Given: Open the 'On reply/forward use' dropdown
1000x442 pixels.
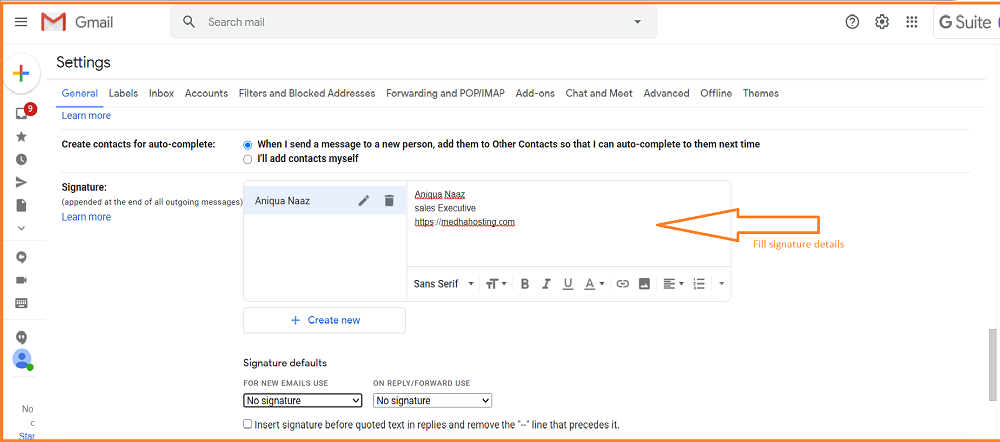Looking at the screenshot, I should point(433,401).
